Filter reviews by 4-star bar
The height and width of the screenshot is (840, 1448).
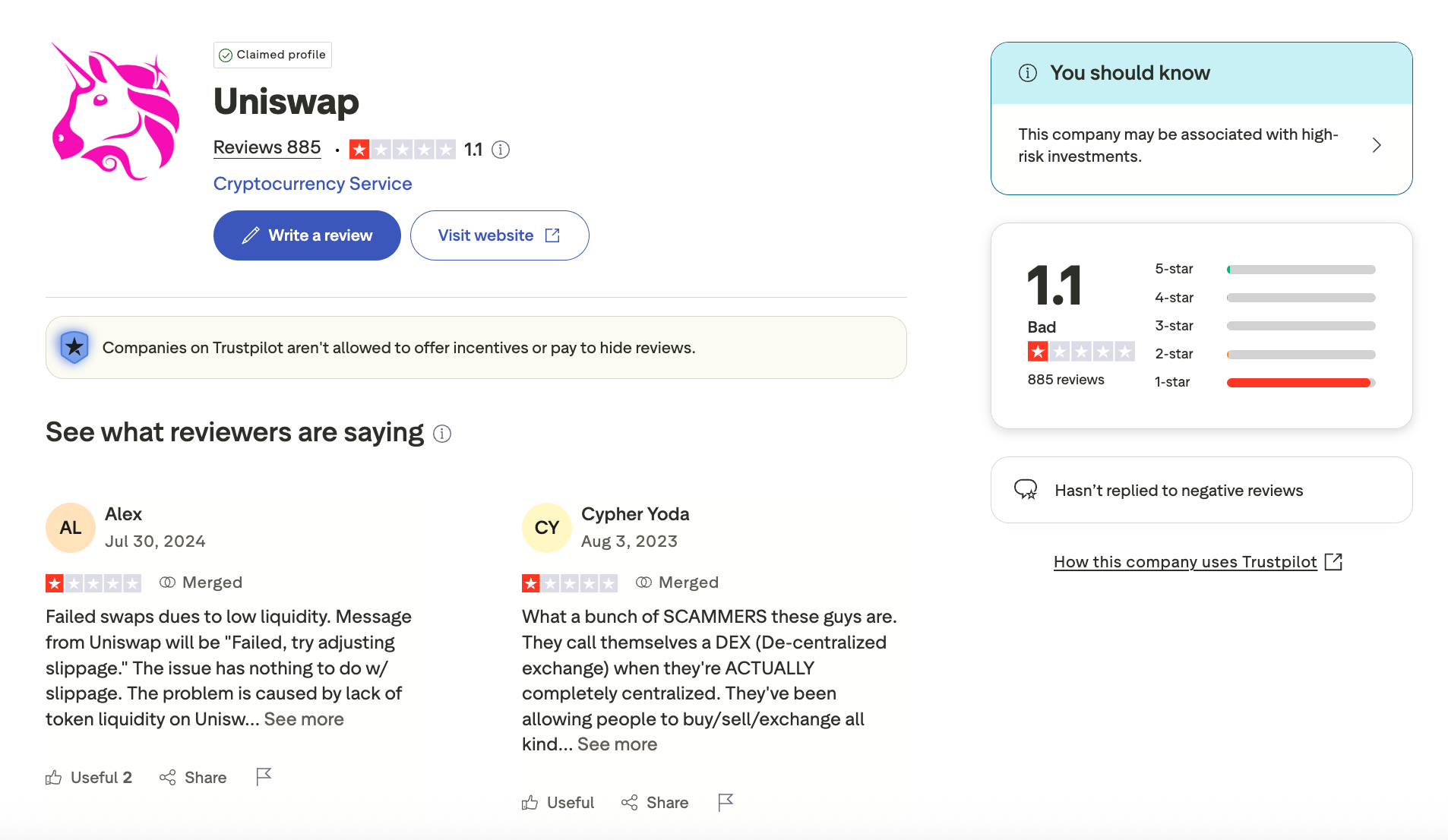[1301, 298]
